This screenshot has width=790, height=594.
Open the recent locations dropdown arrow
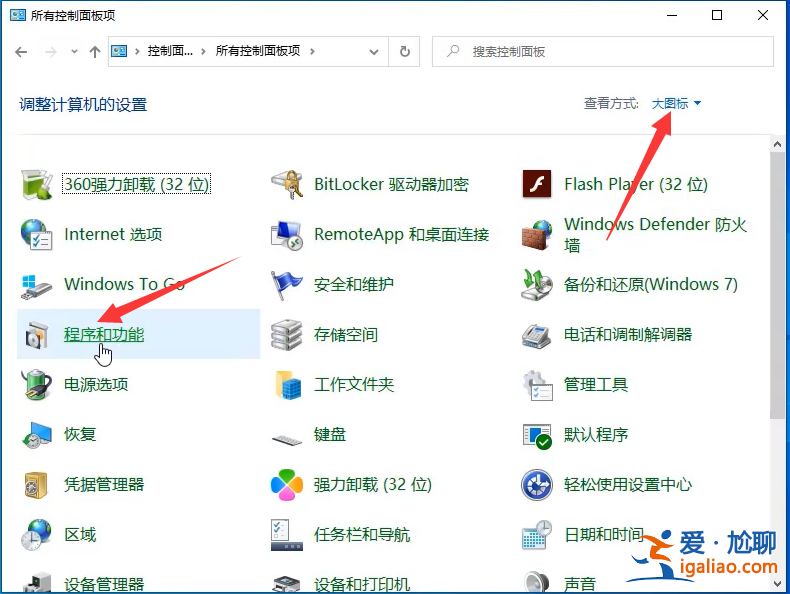75,51
